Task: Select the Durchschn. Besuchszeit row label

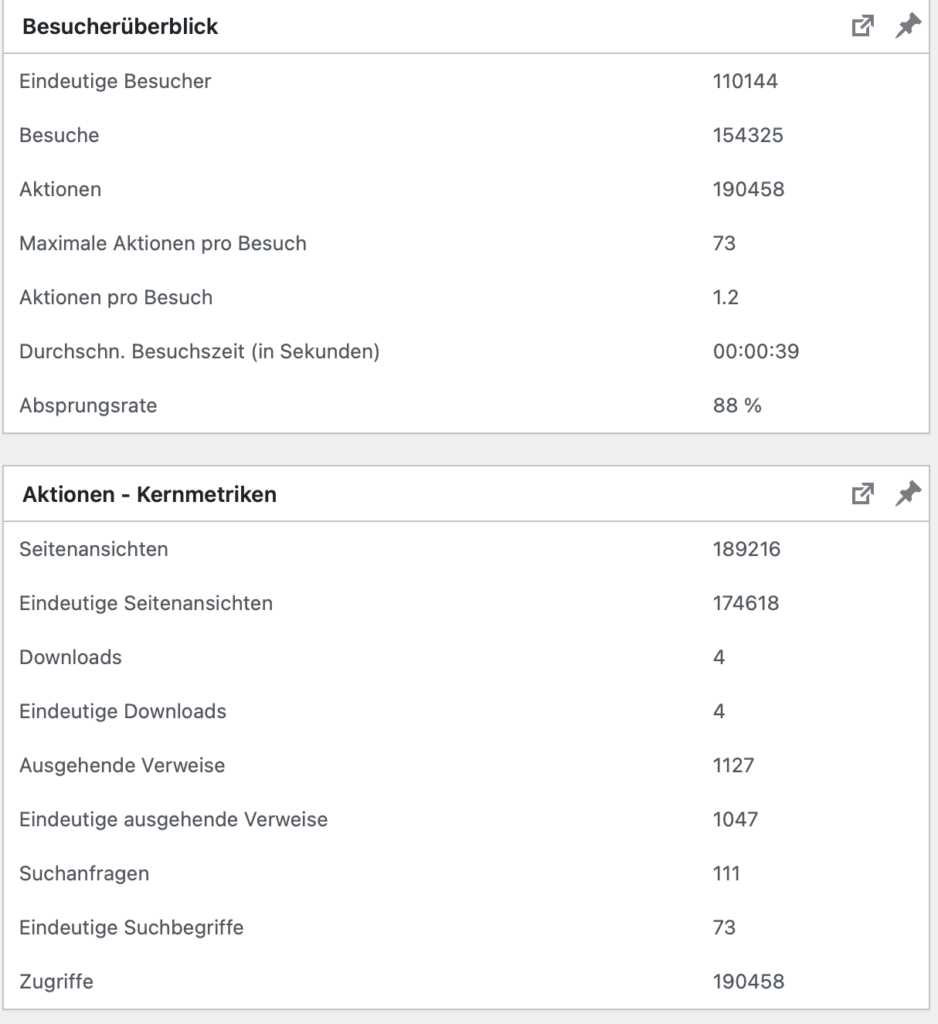Action: [199, 352]
